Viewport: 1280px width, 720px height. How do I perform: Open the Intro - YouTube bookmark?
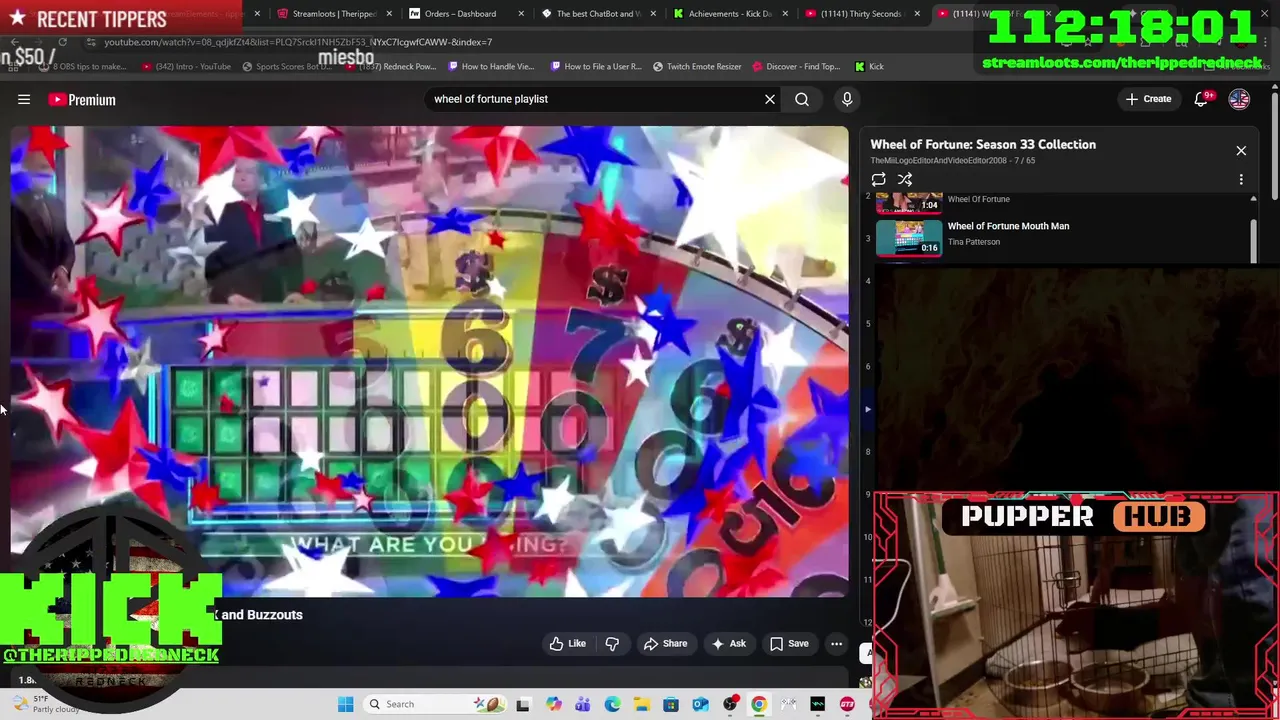coord(187,66)
